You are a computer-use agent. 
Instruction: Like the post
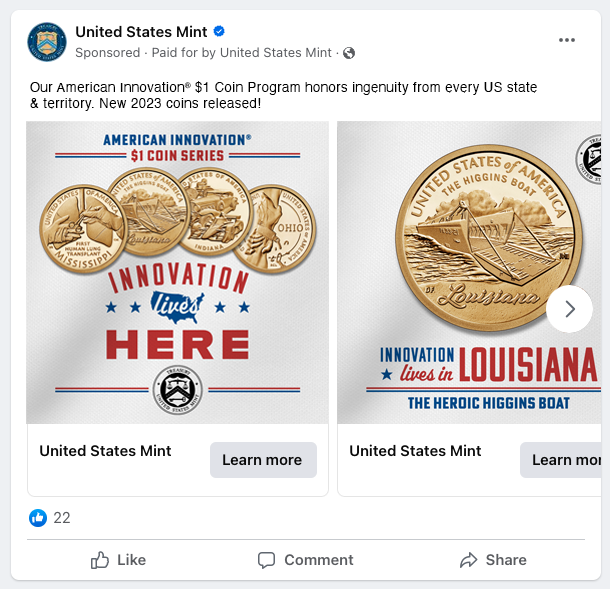click(118, 560)
